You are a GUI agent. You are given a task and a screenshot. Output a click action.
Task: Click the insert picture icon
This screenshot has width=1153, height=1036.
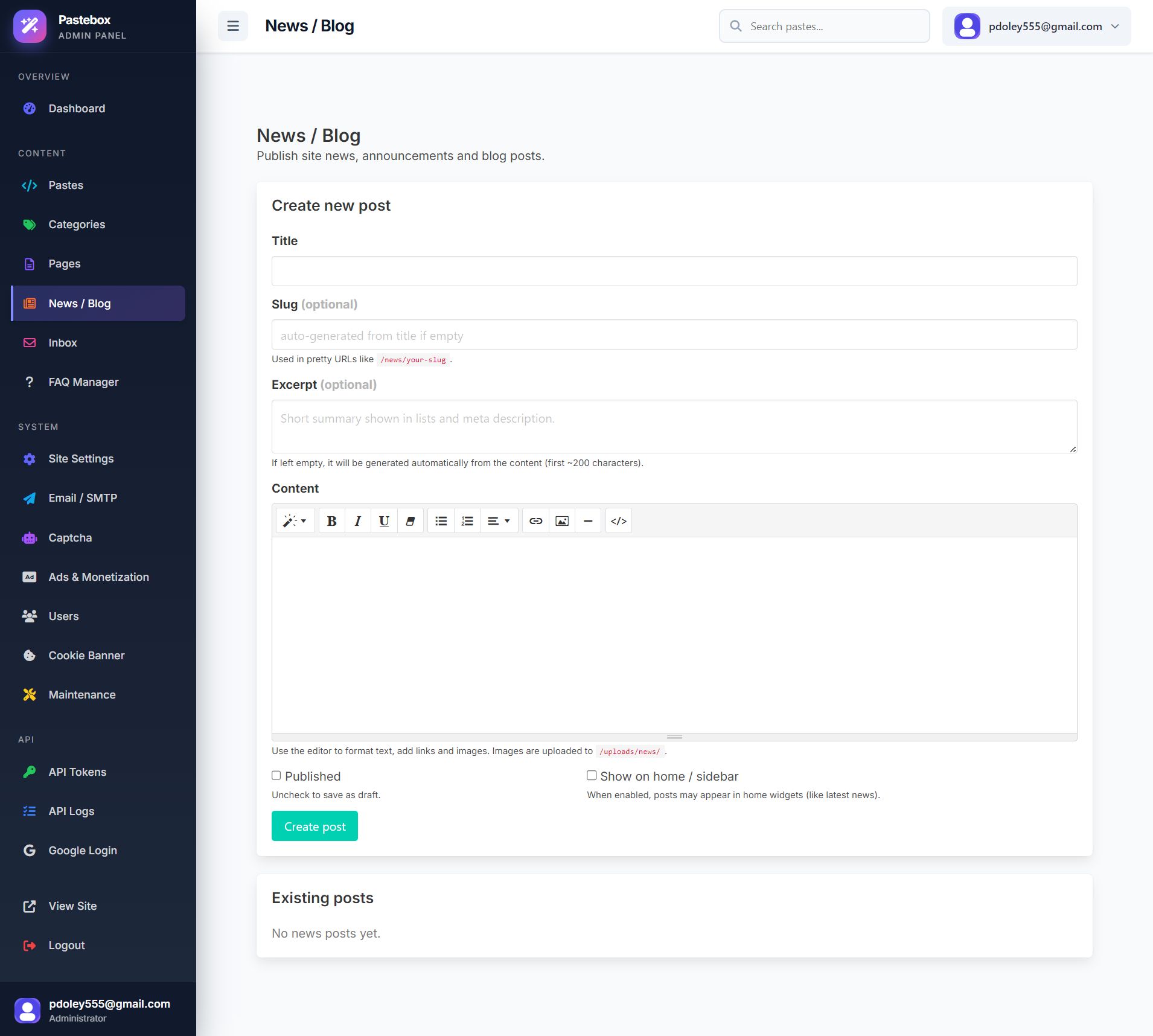(562, 521)
